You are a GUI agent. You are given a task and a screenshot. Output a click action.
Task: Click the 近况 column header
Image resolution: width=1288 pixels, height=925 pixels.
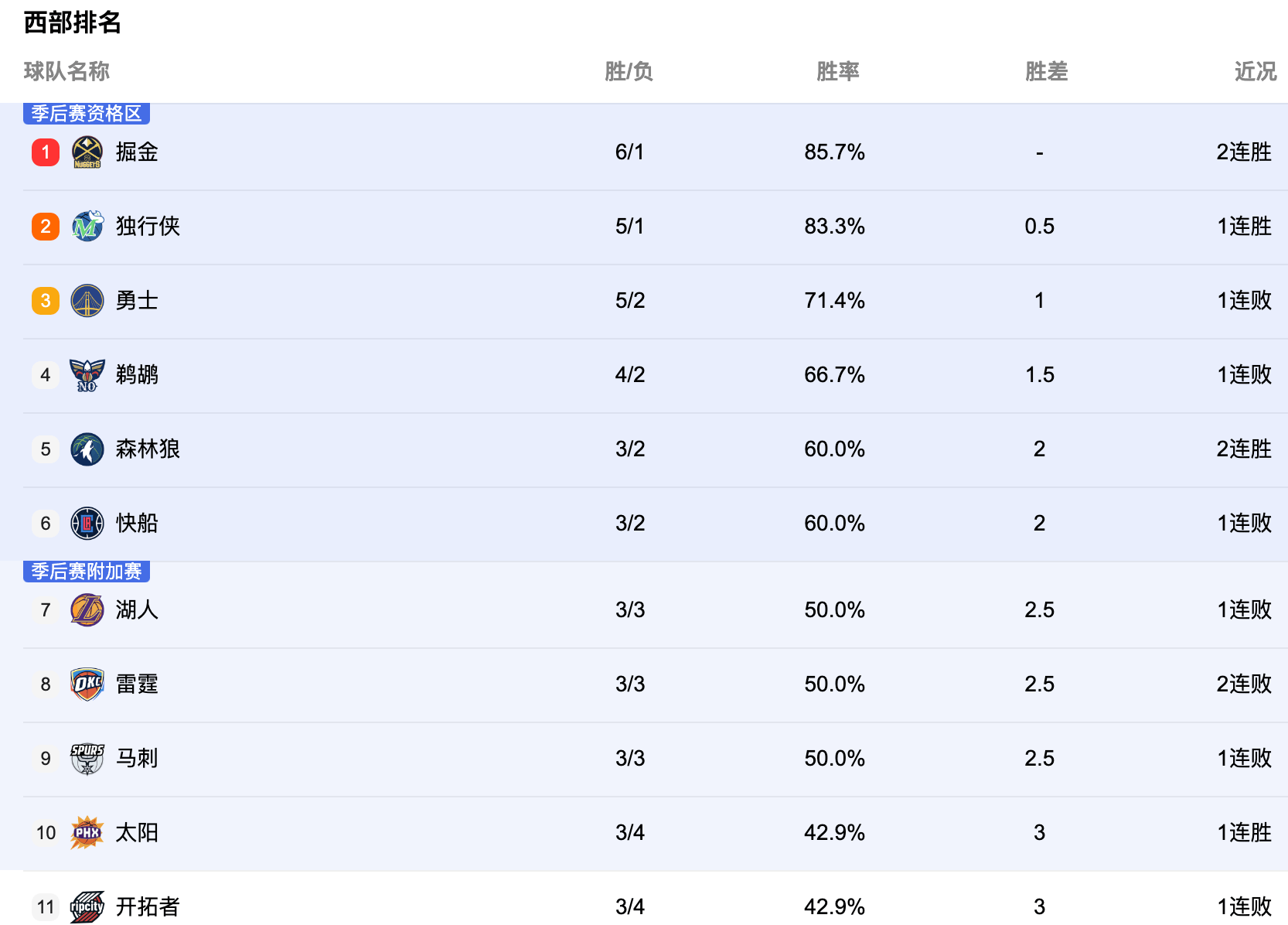pyautogui.click(x=1256, y=72)
